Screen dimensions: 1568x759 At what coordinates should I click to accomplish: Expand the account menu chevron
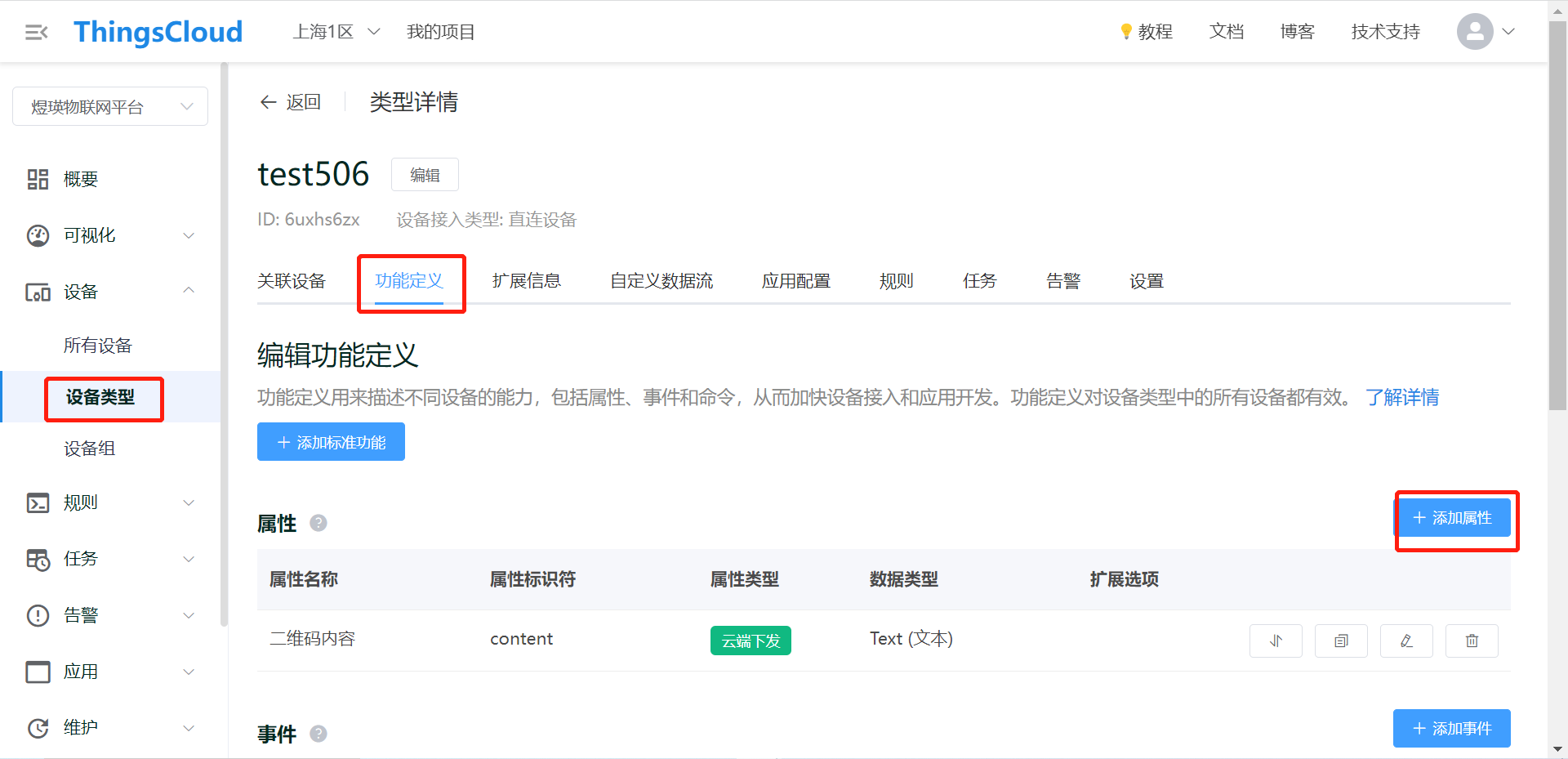1508,32
